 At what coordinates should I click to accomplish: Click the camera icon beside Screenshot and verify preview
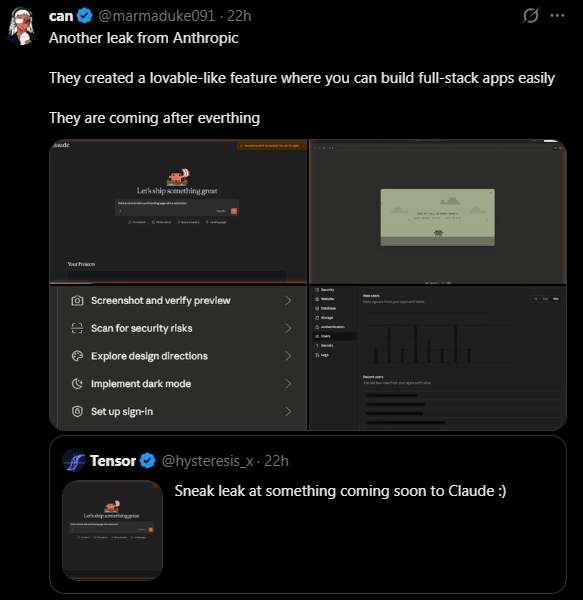pos(77,301)
